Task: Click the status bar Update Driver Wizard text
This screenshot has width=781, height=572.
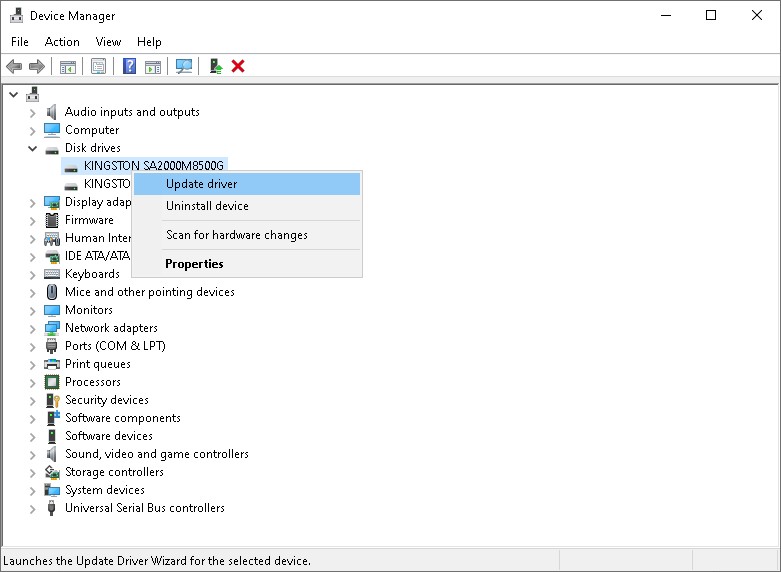Action: click(157, 561)
